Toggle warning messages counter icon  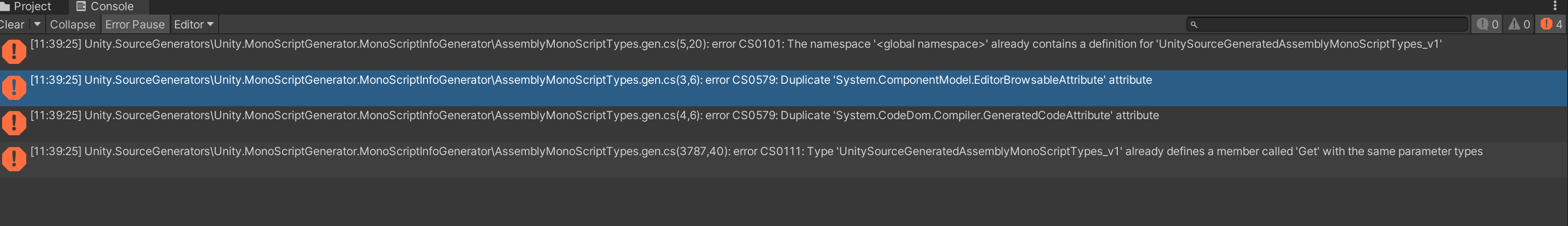1518,24
